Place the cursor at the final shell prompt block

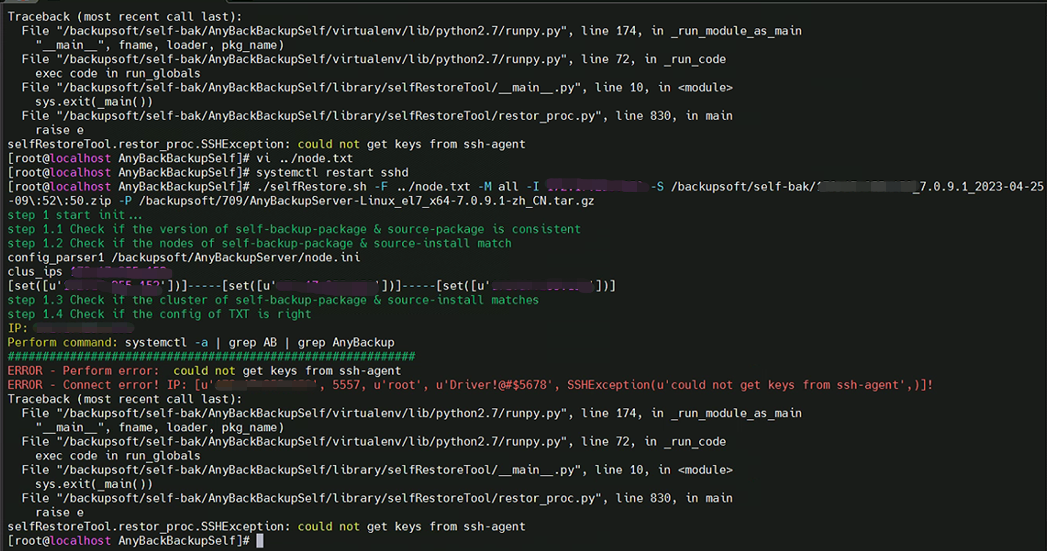(260, 540)
